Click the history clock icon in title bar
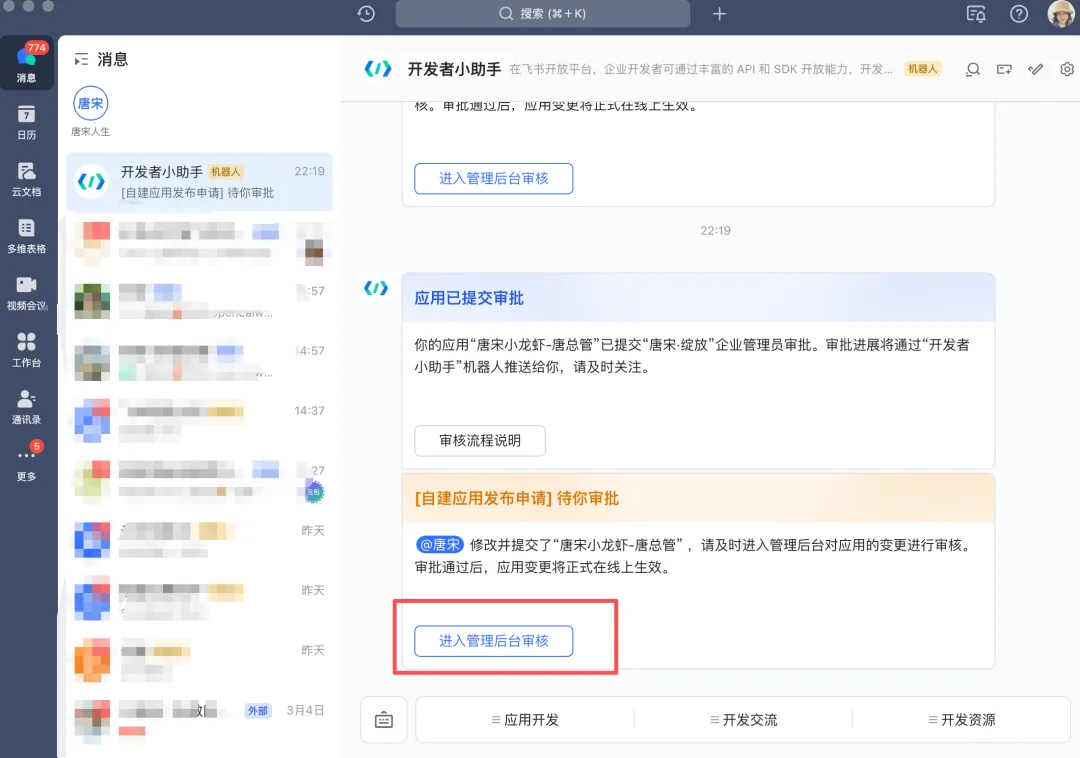Screen dimensions: 1080x758 [366, 14]
